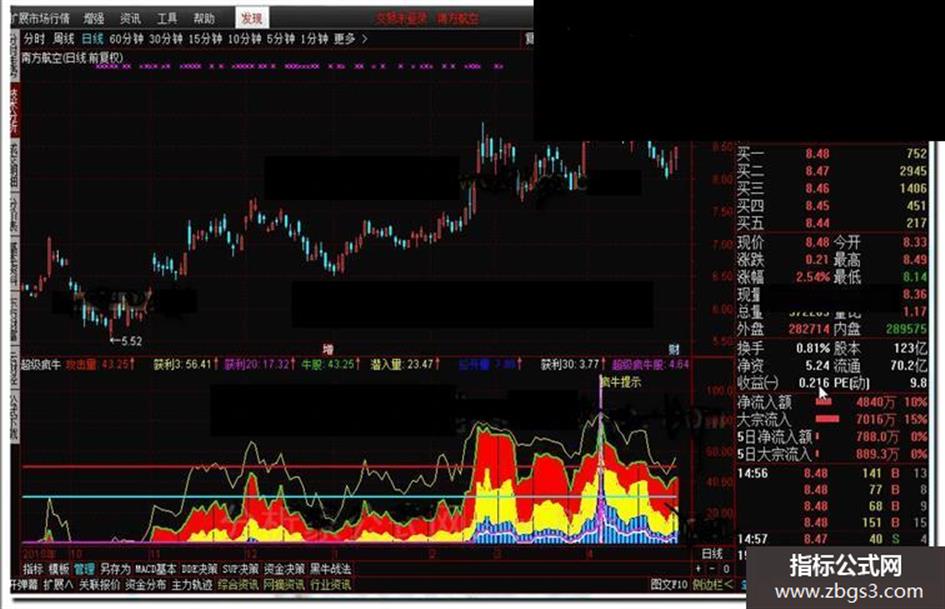The width and height of the screenshot is (945, 609).
Task: Click 另存为 to save the template
Action: point(115,569)
